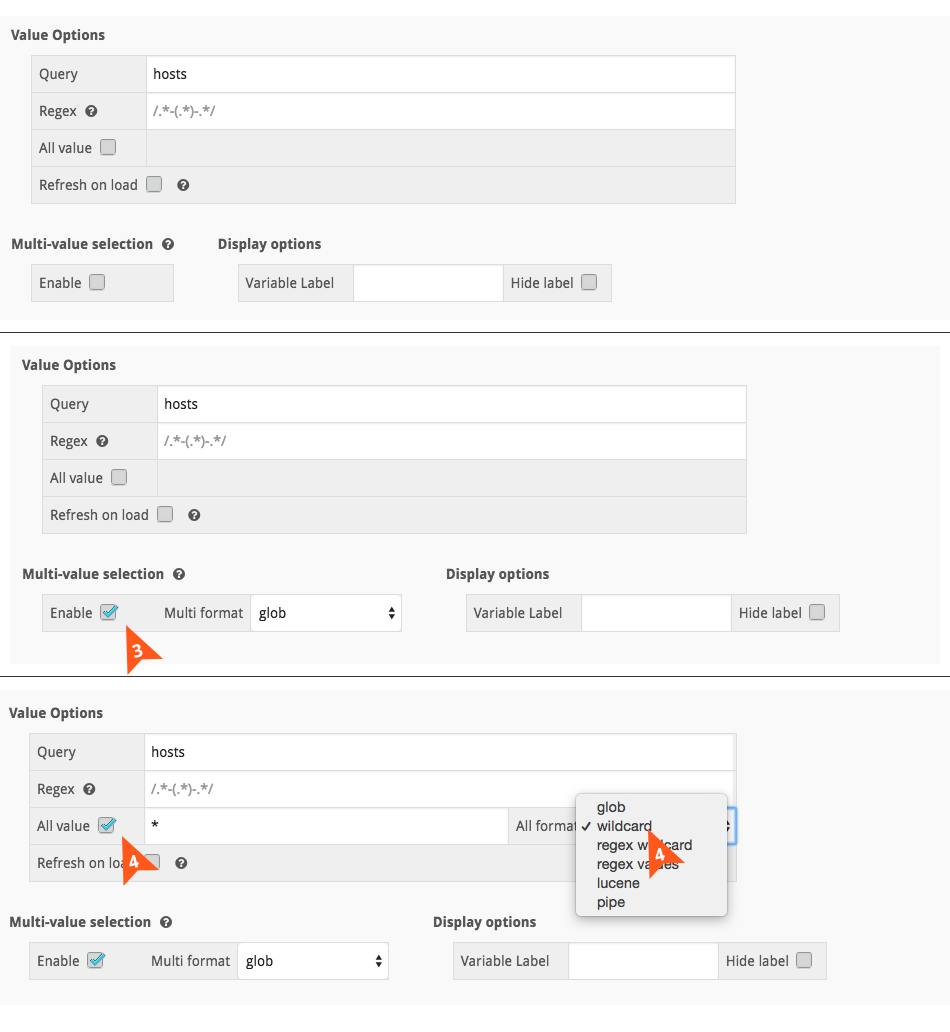Click Multi-value selection help icon, top panel
This screenshot has width=950, height=1032.
(x=168, y=244)
